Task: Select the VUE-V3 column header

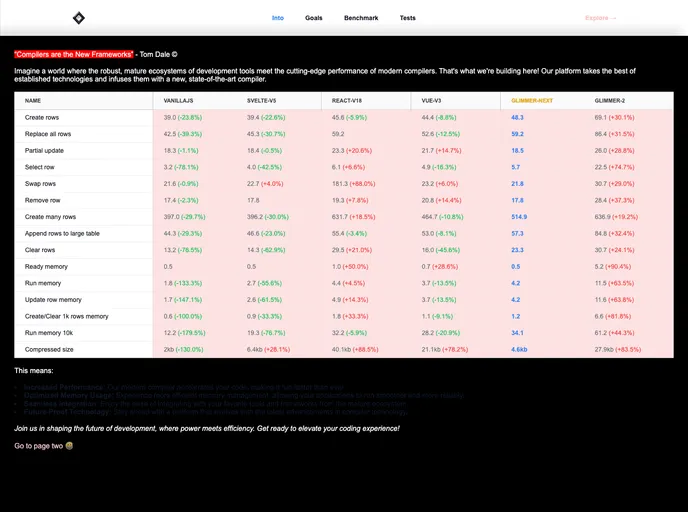Action: click(431, 101)
